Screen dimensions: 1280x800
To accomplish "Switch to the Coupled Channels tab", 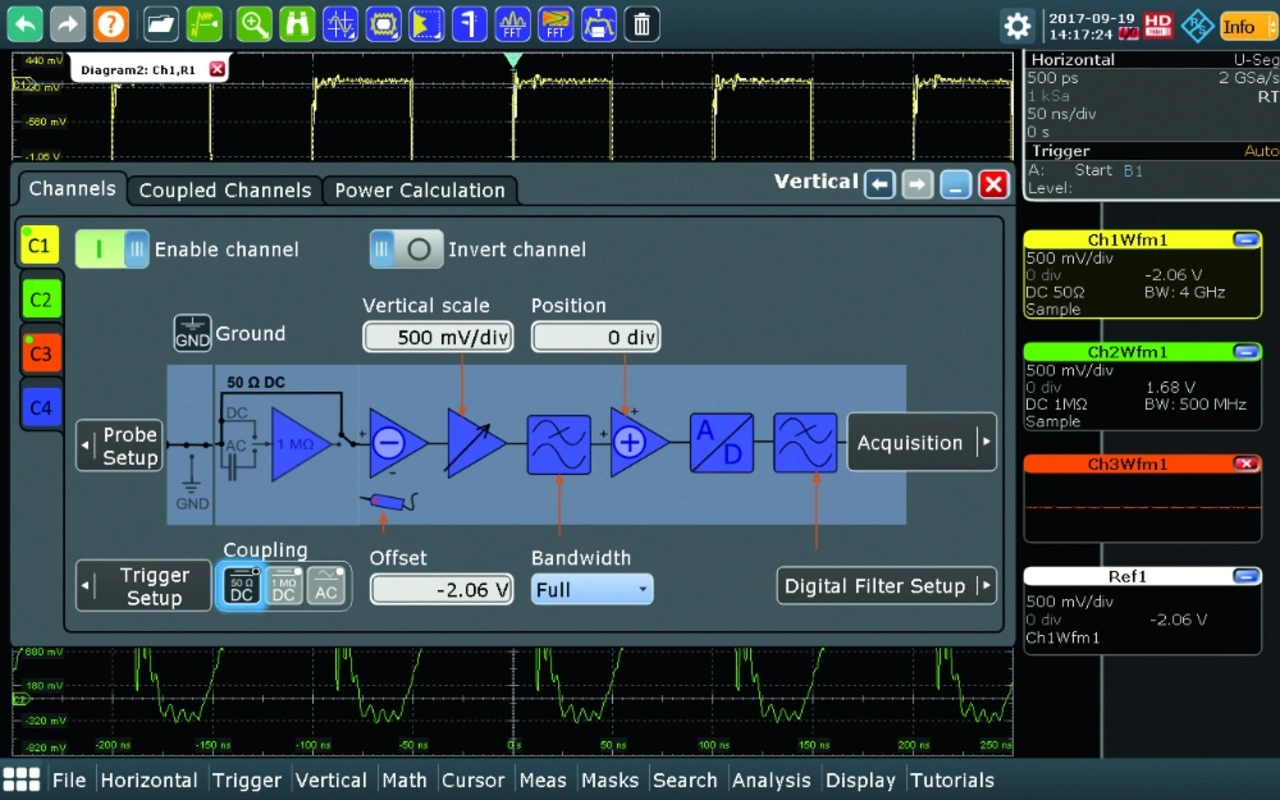I will click(225, 190).
